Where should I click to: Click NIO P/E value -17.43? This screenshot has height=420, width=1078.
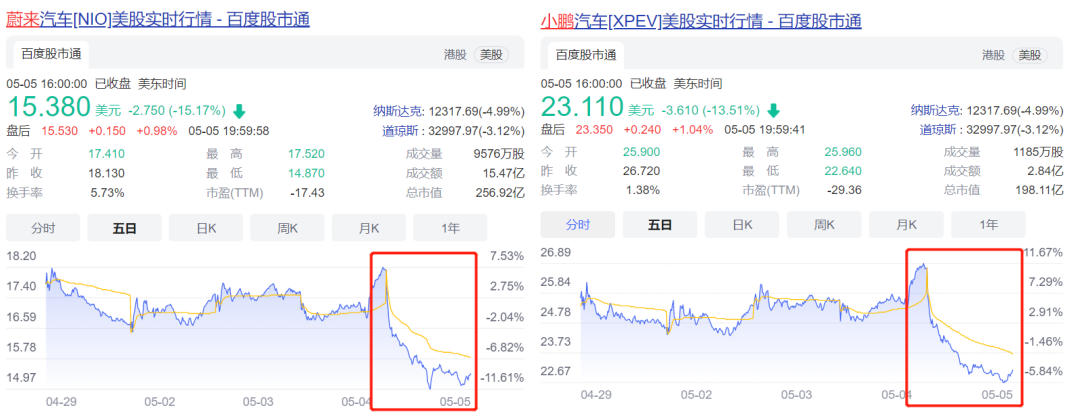pyautogui.click(x=308, y=193)
